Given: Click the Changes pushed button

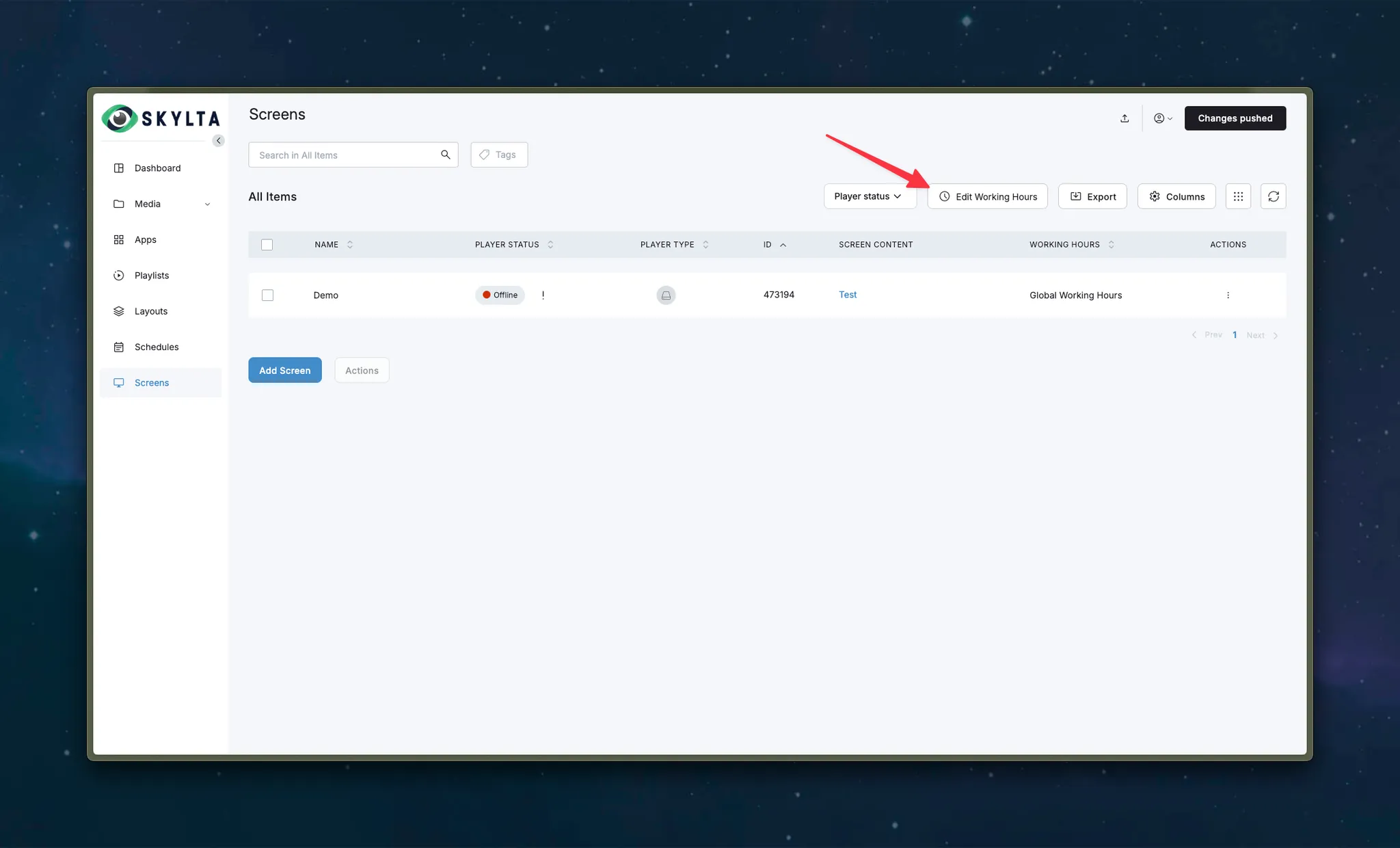Looking at the screenshot, I should [x=1235, y=118].
